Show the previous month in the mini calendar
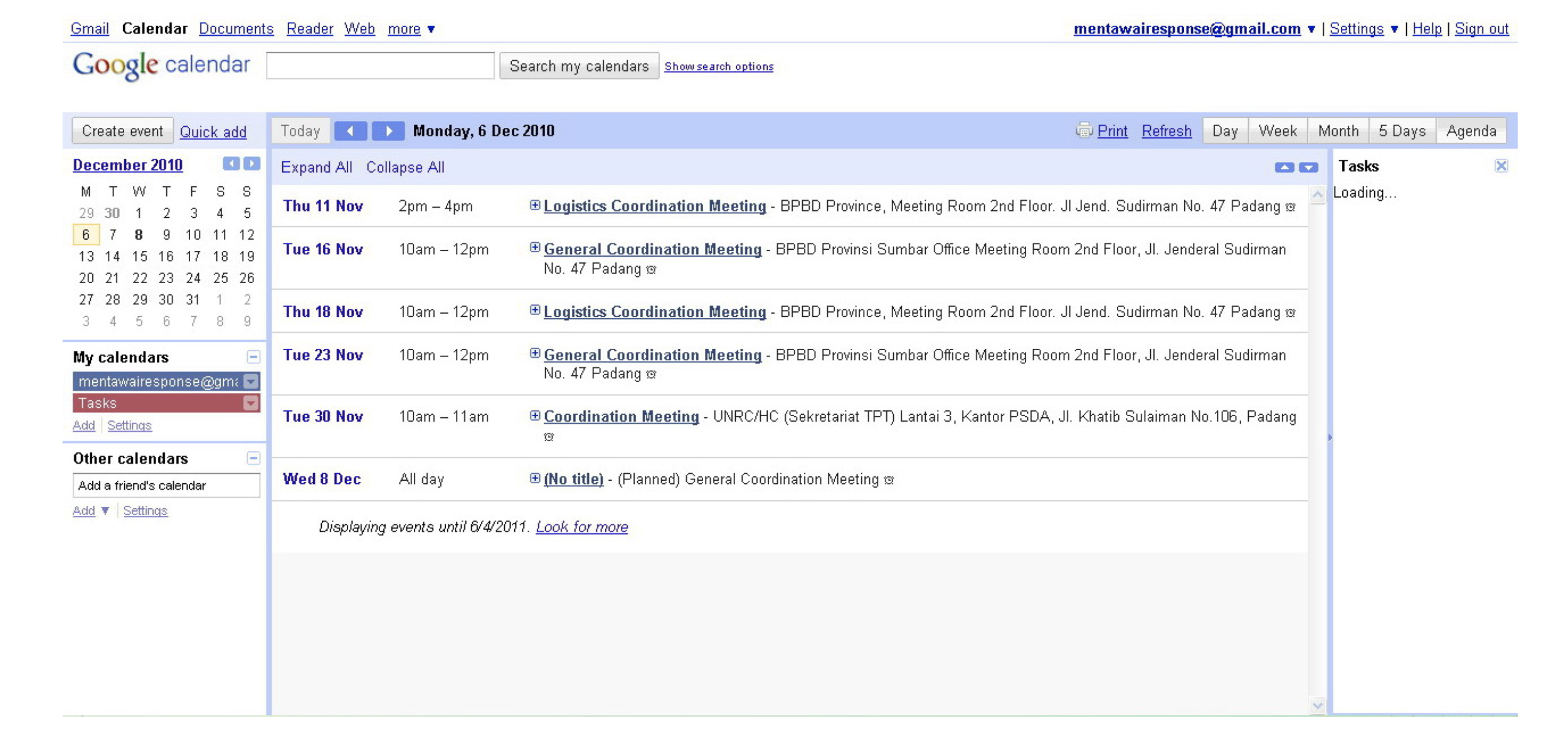 pos(231,164)
